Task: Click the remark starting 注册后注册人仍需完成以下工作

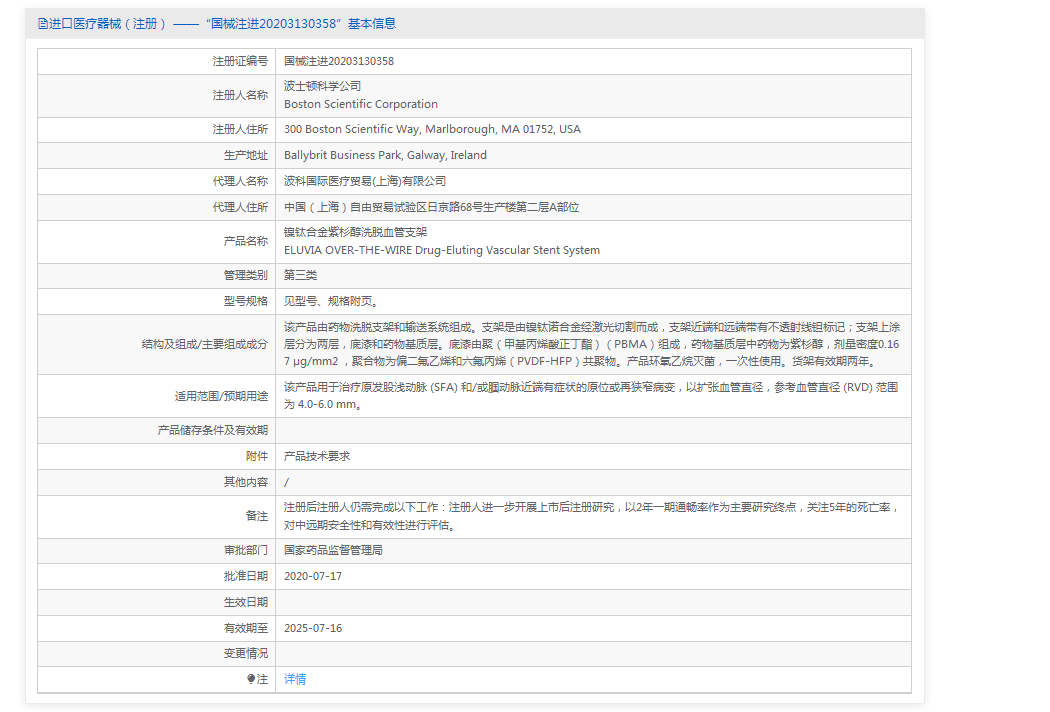Action: coord(592,516)
